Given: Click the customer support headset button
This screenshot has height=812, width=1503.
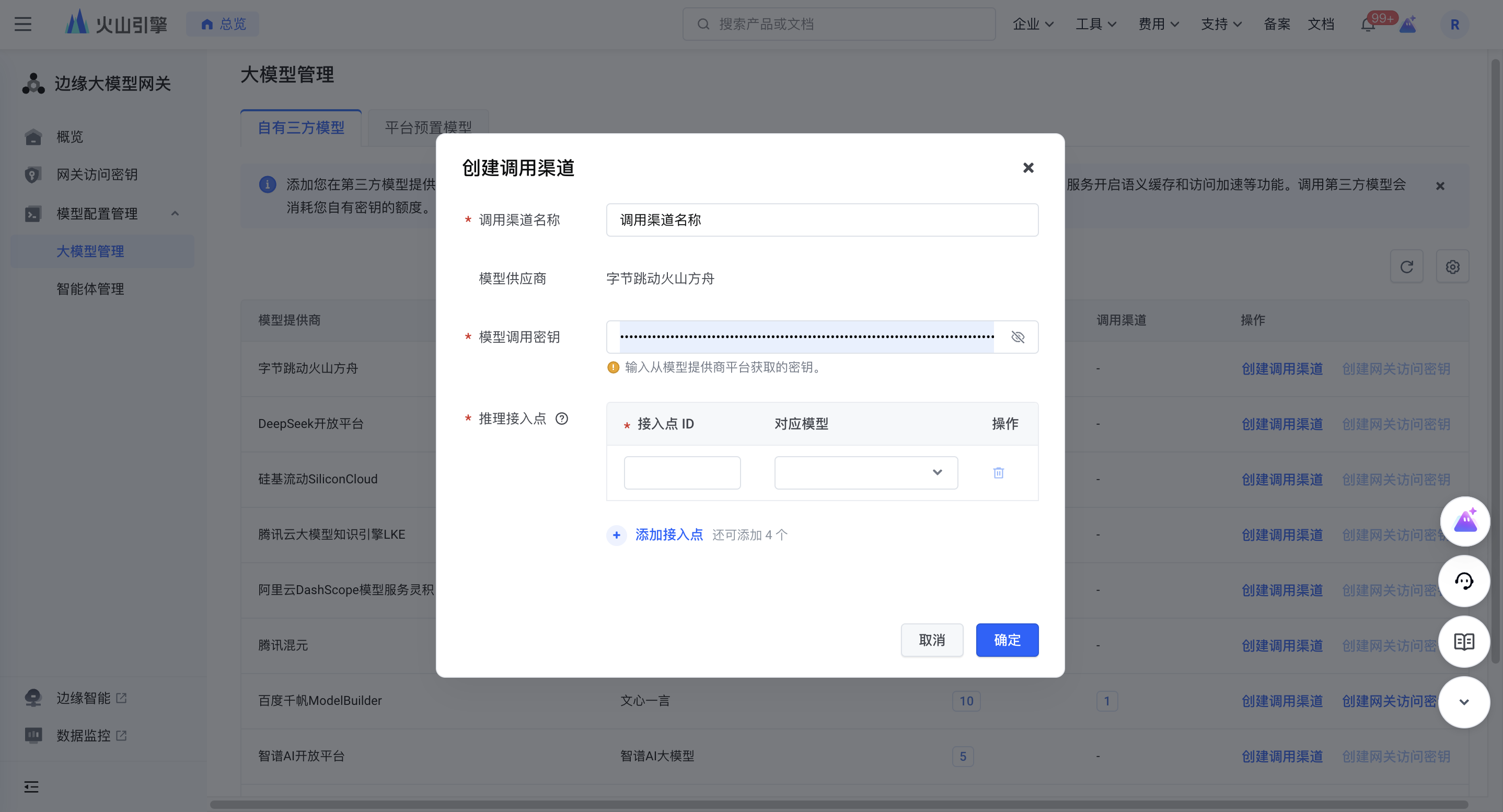Looking at the screenshot, I should [1464, 581].
